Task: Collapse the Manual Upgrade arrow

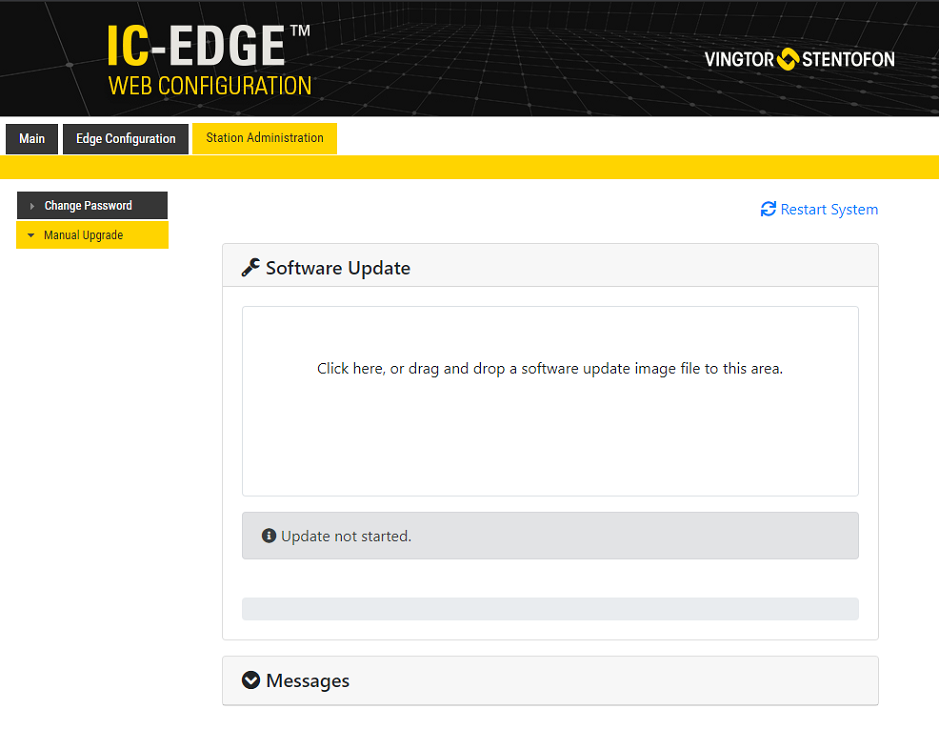Action: tap(32, 236)
